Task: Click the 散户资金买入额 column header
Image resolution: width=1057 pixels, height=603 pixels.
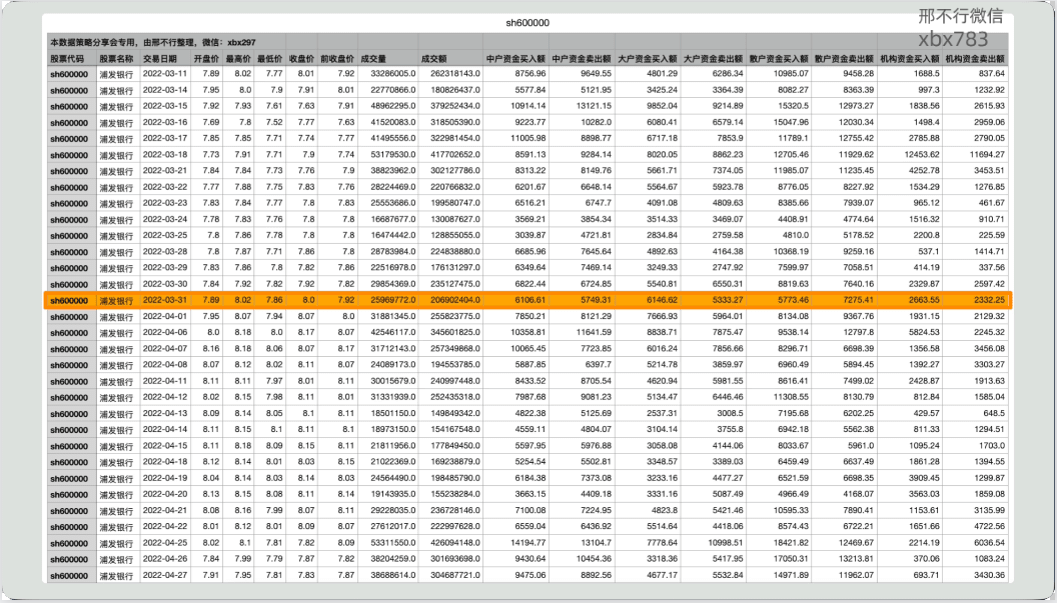Action: 779,59
